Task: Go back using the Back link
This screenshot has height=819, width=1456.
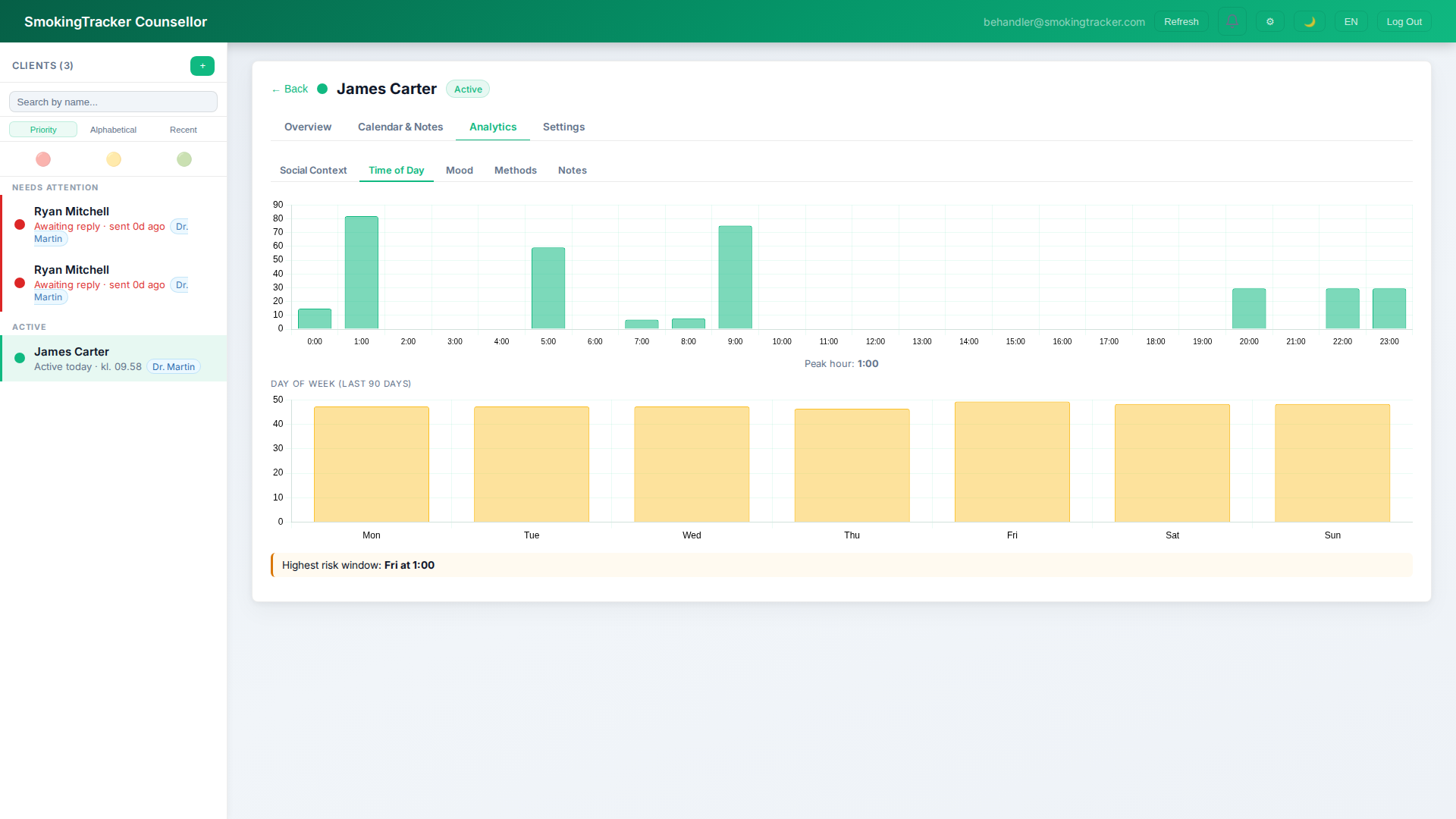Action: point(289,89)
